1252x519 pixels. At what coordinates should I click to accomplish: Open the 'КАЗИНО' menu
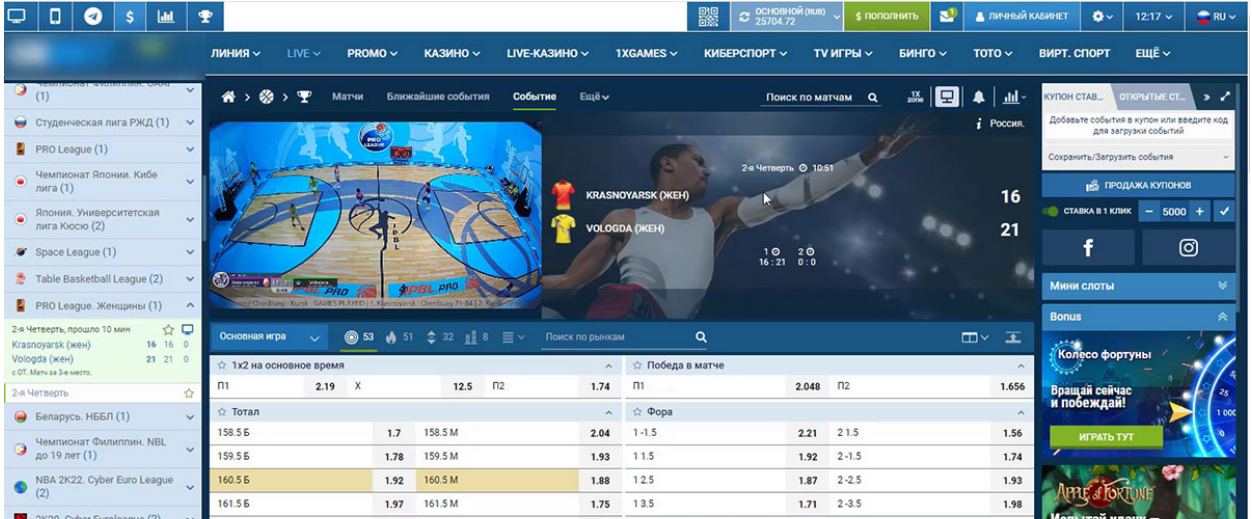pos(452,53)
